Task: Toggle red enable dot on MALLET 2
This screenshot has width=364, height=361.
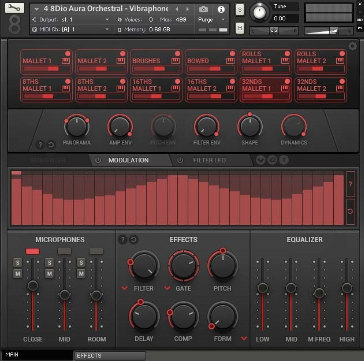Action: [x=122, y=54]
